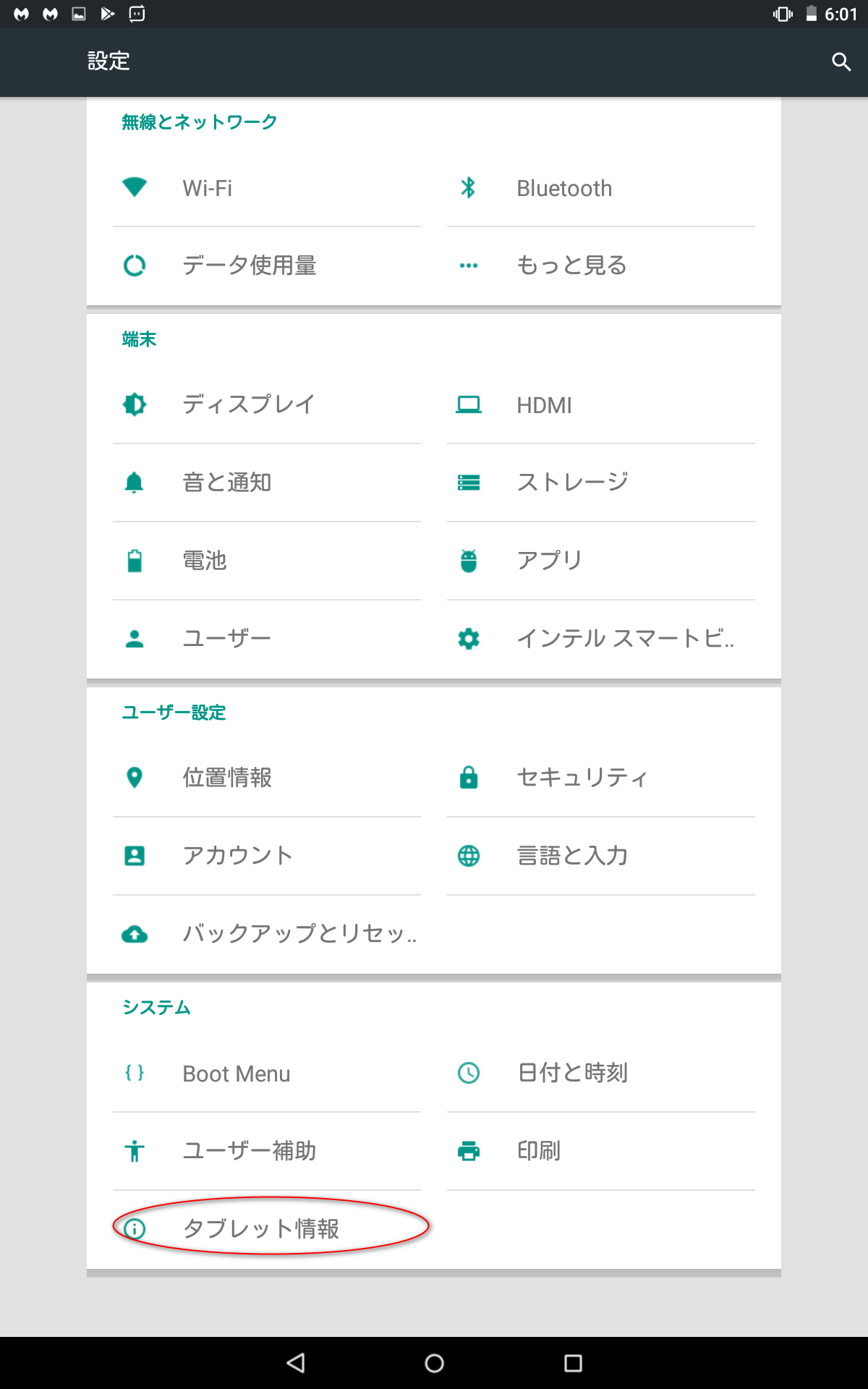The height and width of the screenshot is (1389, 868).
Task: Select Boot Menu entry
Action: coord(237,1074)
